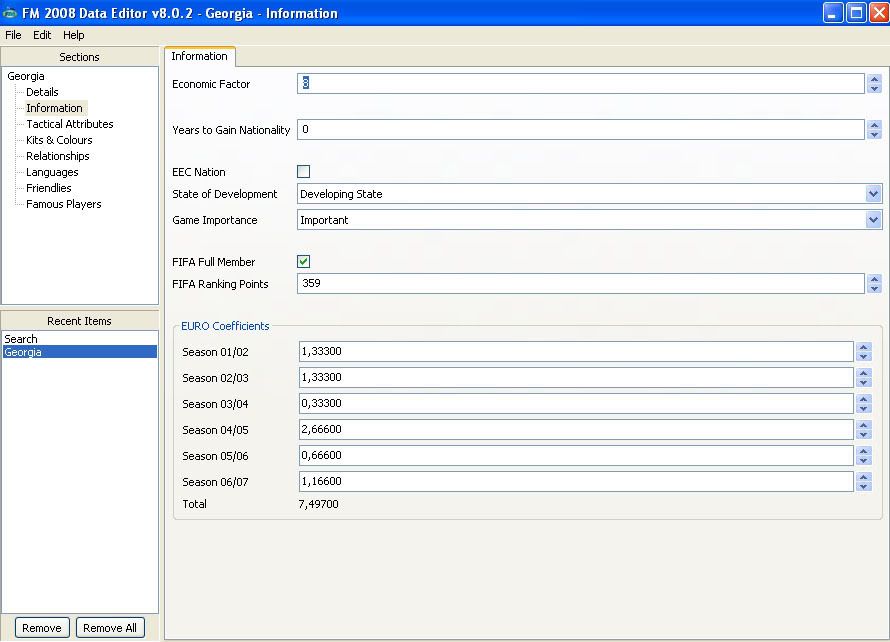Click the Sections panel header
The image size is (890, 642).
pyautogui.click(x=79, y=57)
